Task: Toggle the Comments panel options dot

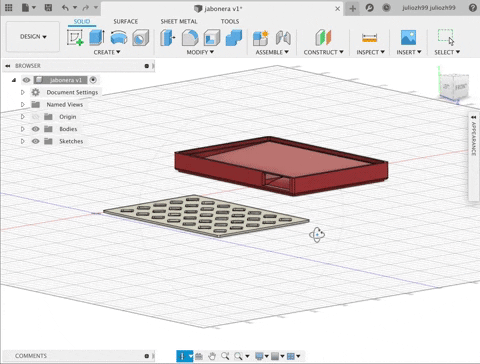Action: click(x=147, y=356)
